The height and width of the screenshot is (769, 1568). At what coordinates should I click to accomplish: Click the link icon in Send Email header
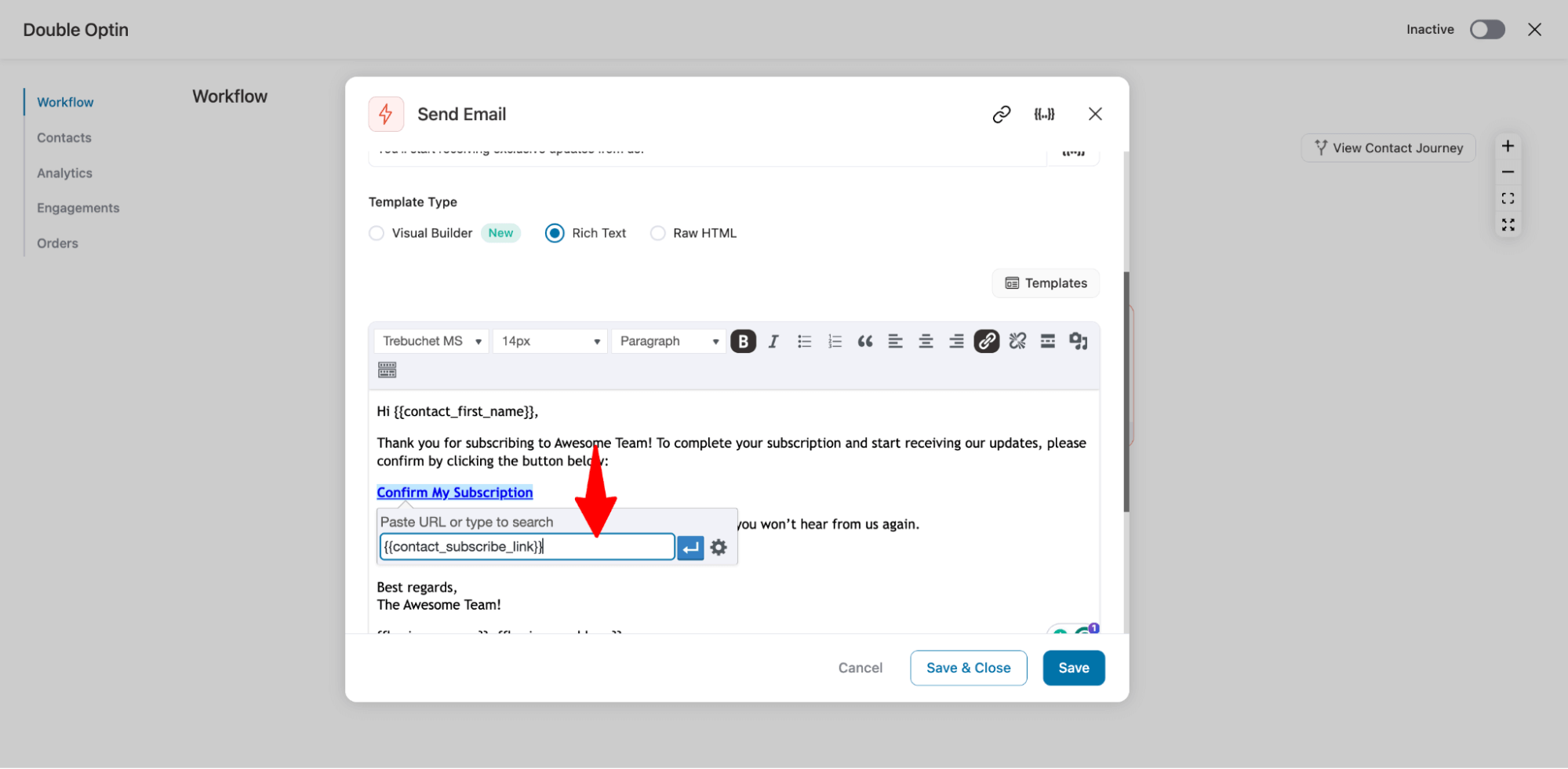[x=1002, y=115]
